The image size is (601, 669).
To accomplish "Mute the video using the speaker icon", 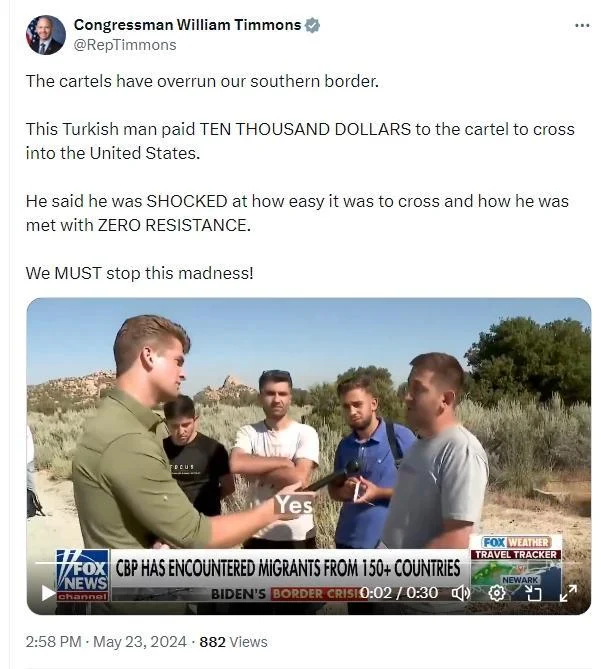I will point(460,593).
